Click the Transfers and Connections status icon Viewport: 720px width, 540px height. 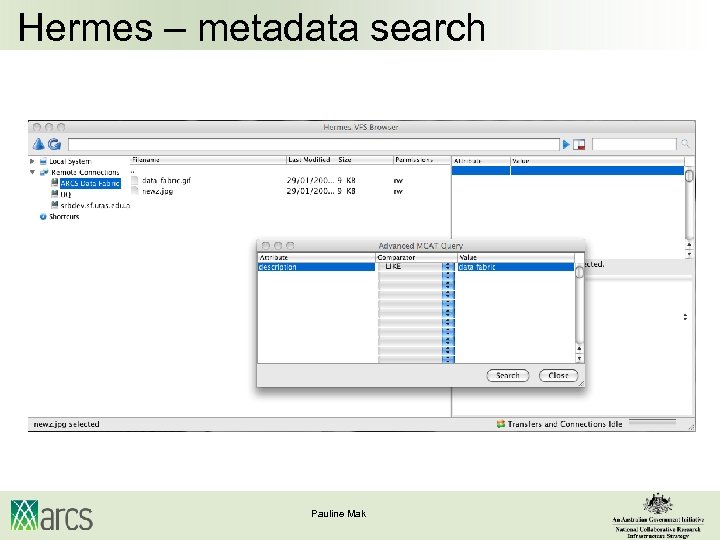coord(501,424)
